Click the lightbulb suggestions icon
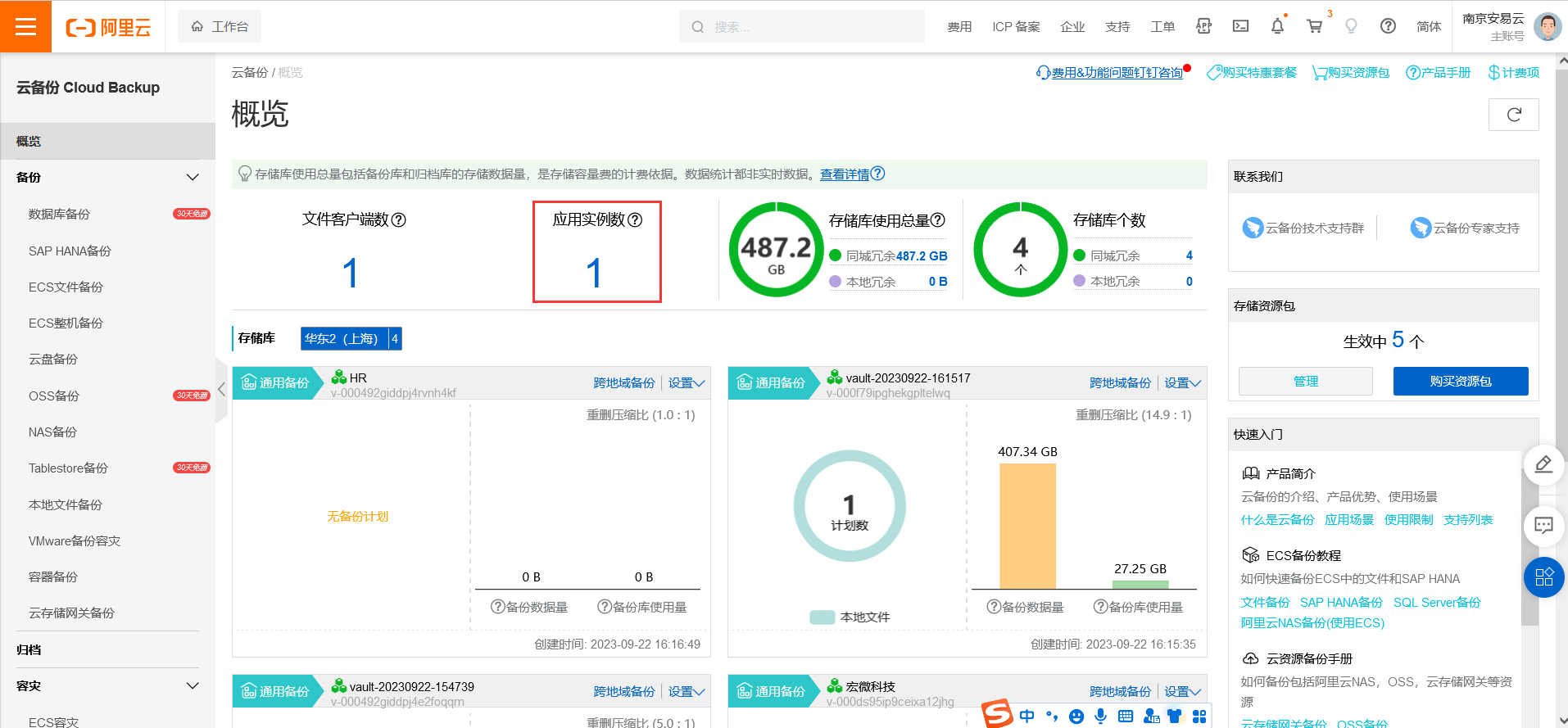This screenshot has height=728, width=1568. [x=1351, y=26]
